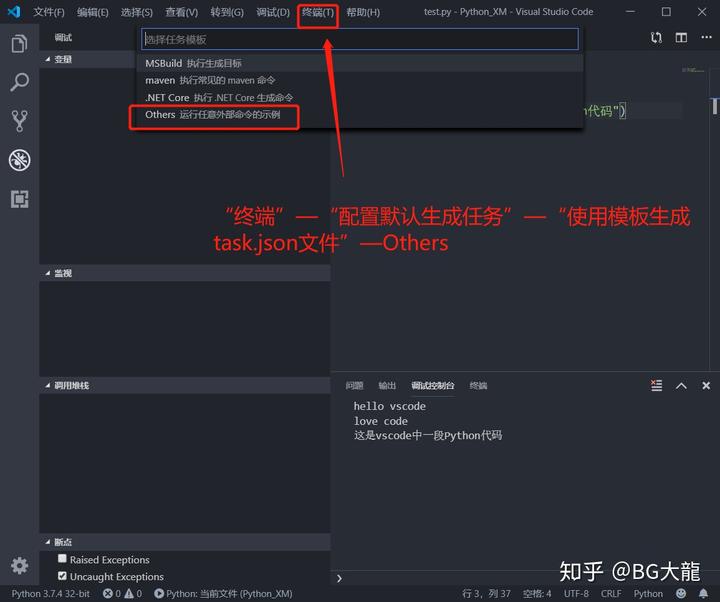Click Python 3.7.4 32-bit interpreter selector
The image size is (720, 602).
click(51, 593)
